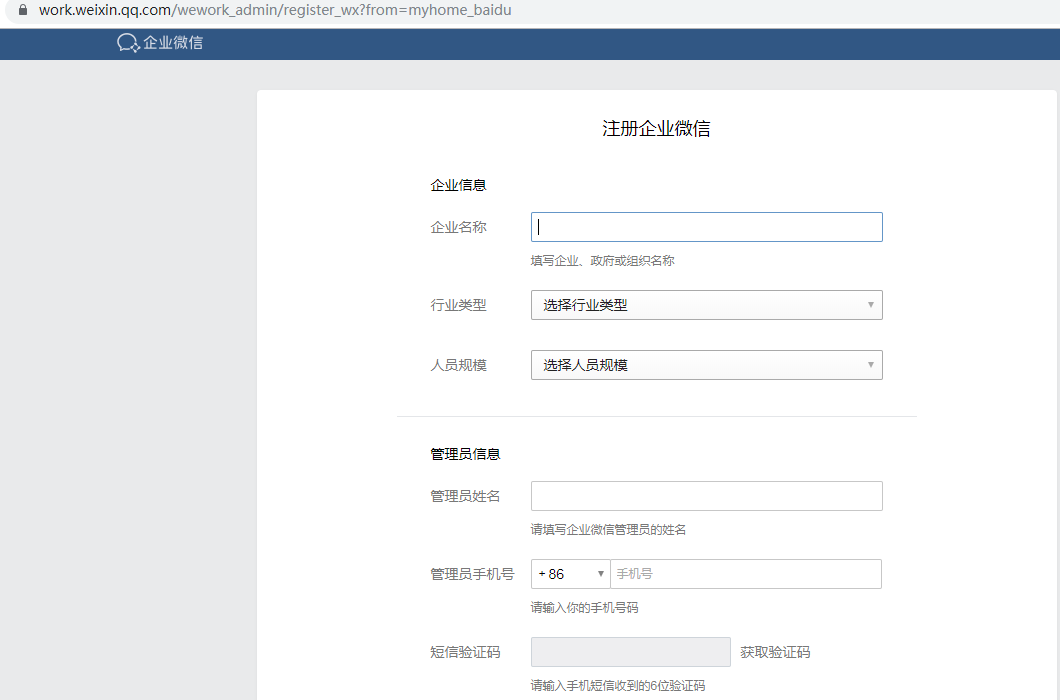Click the 管理员手机号 label
The height and width of the screenshot is (700, 1060).
tap(472, 575)
